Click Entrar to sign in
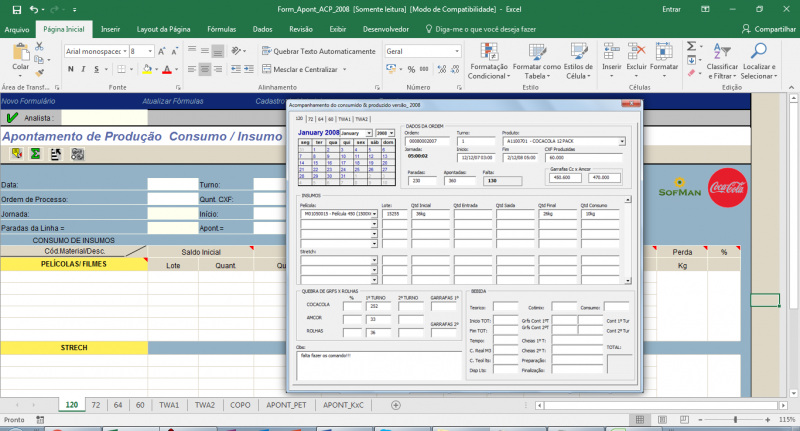Viewport: 800px width, 431px height. pyautogui.click(x=672, y=9)
